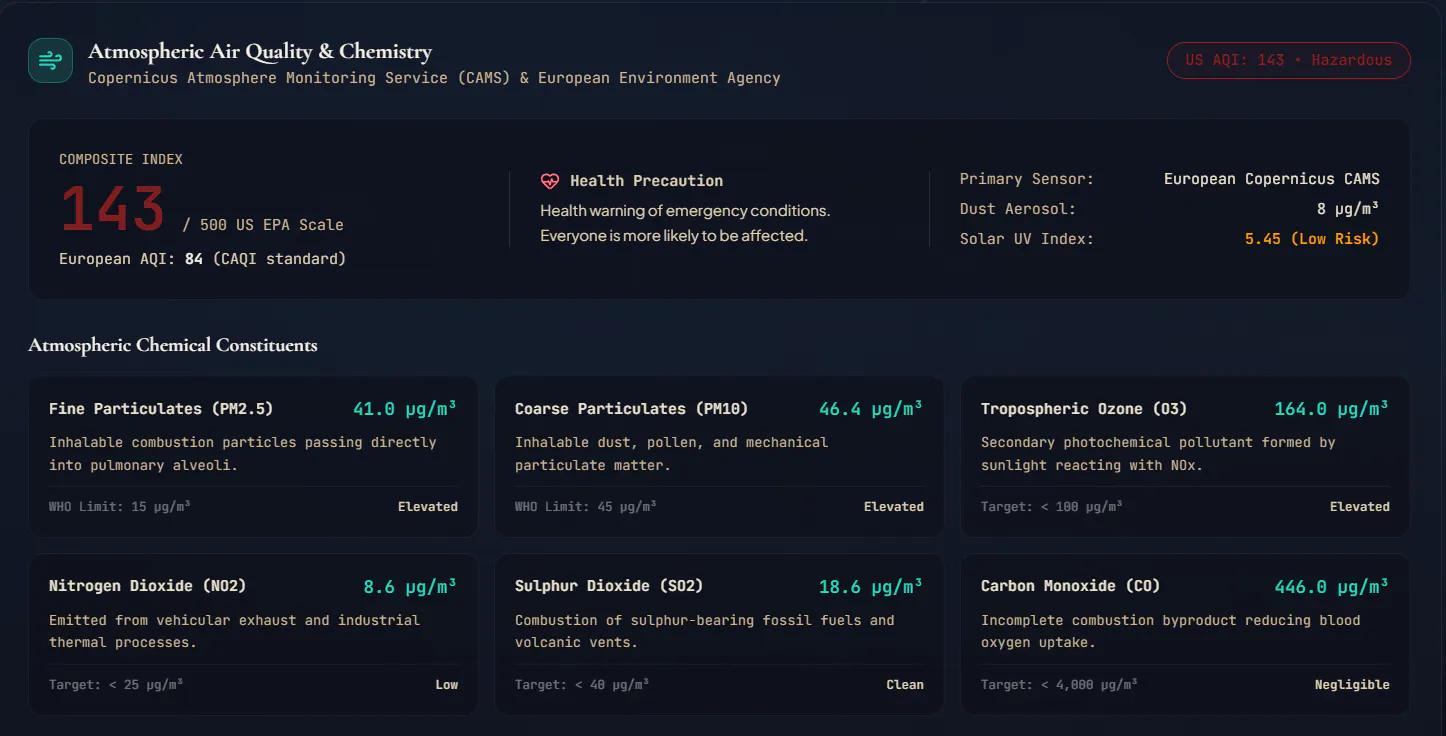Click the Solar UV Index 5.45 value
The width and height of the screenshot is (1446, 736).
1312,239
